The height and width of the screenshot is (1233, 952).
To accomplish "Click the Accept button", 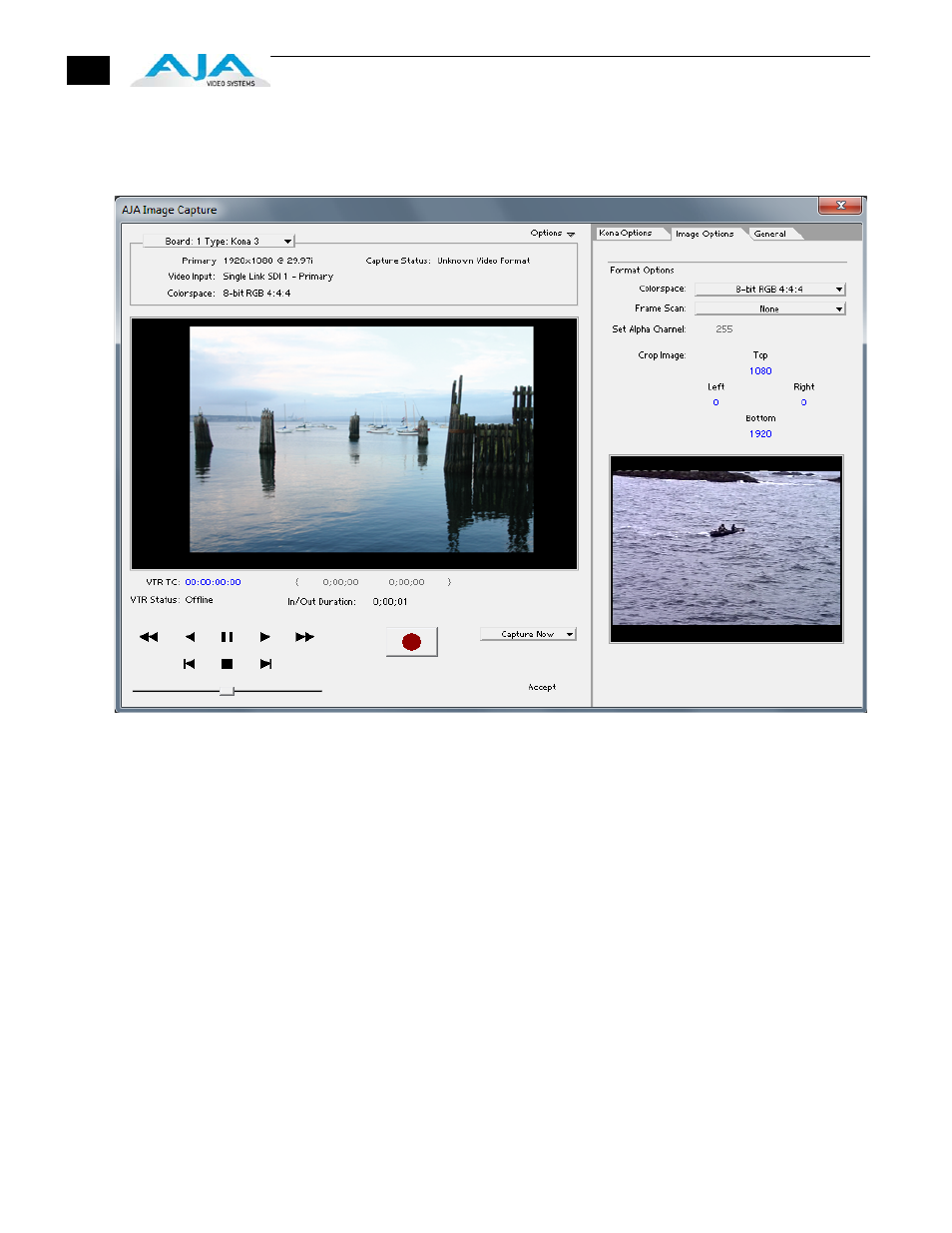I will [542, 687].
